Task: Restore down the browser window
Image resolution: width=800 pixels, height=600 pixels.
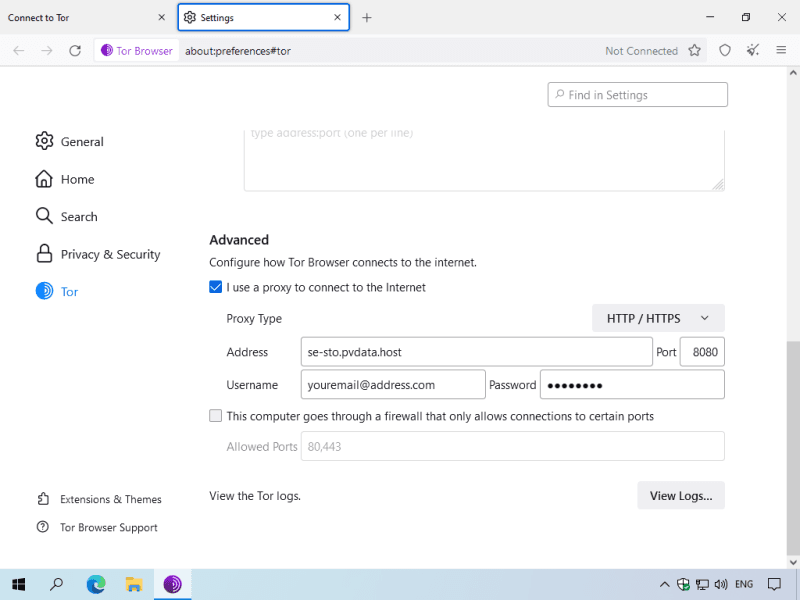Action: pos(746,17)
